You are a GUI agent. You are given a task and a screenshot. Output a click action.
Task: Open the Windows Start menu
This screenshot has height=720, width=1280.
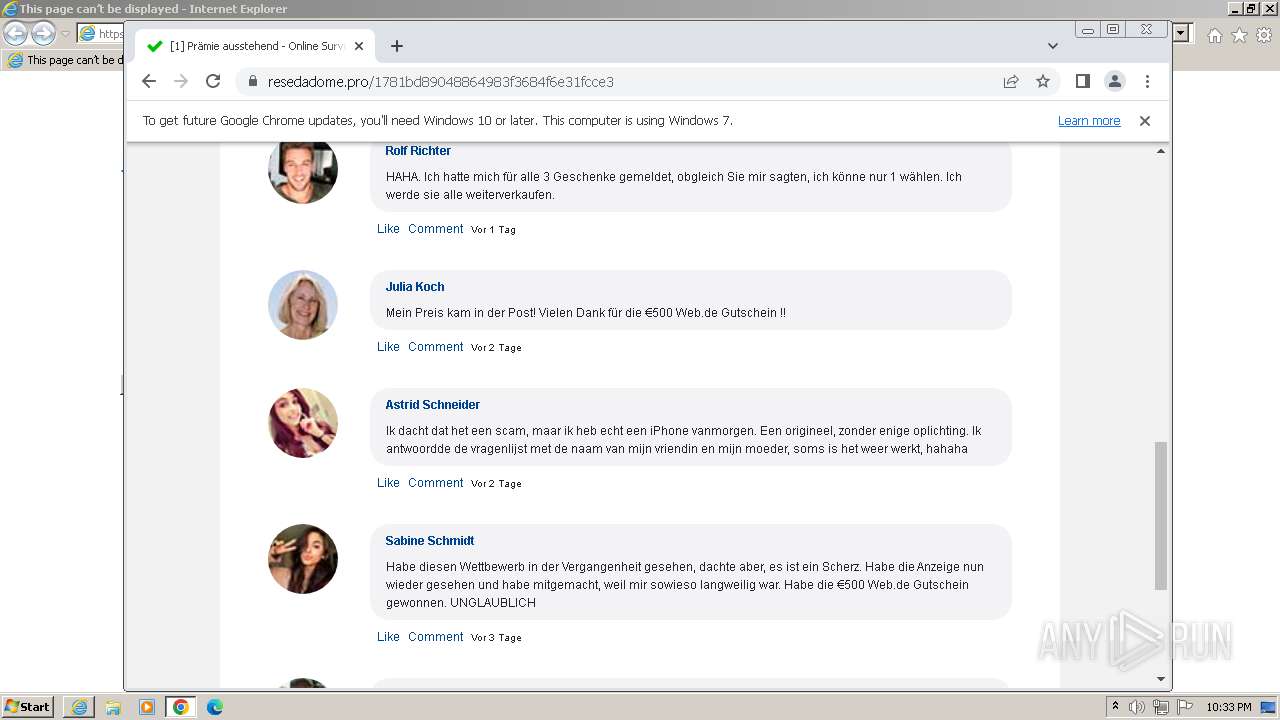[28, 706]
